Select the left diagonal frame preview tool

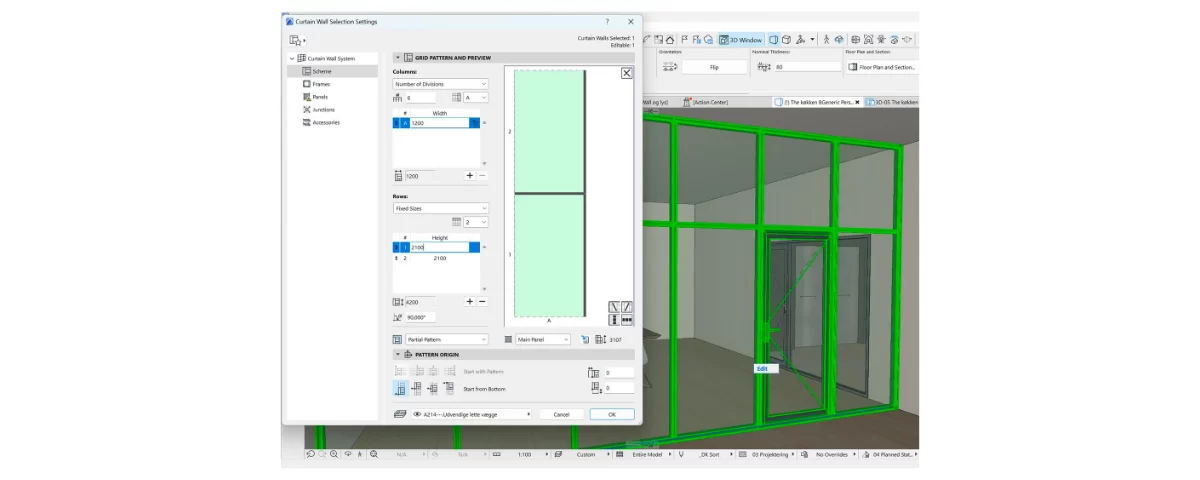tap(615, 307)
